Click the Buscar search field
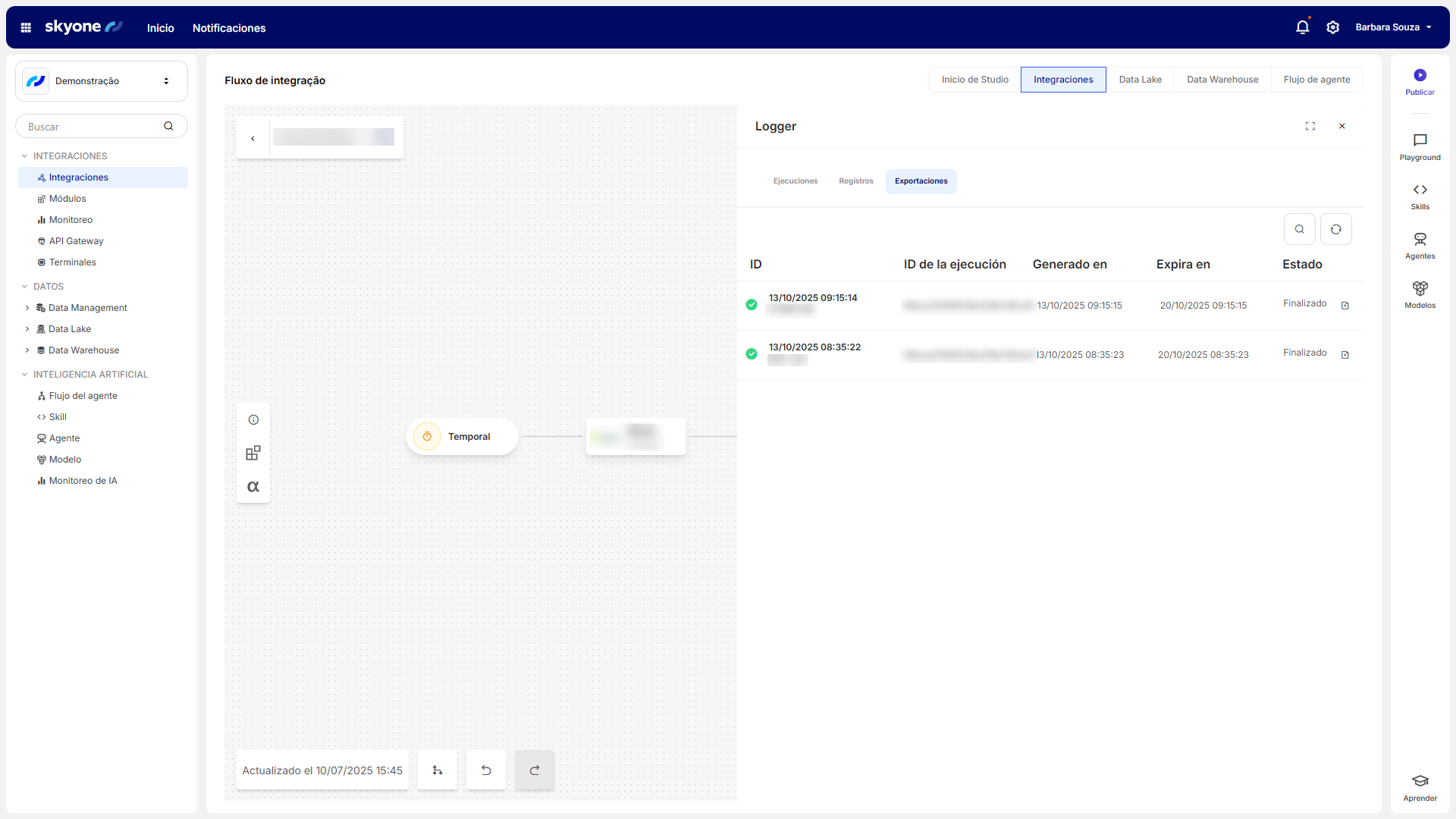The image size is (1456, 819). pyautogui.click(x=91, y=127)
